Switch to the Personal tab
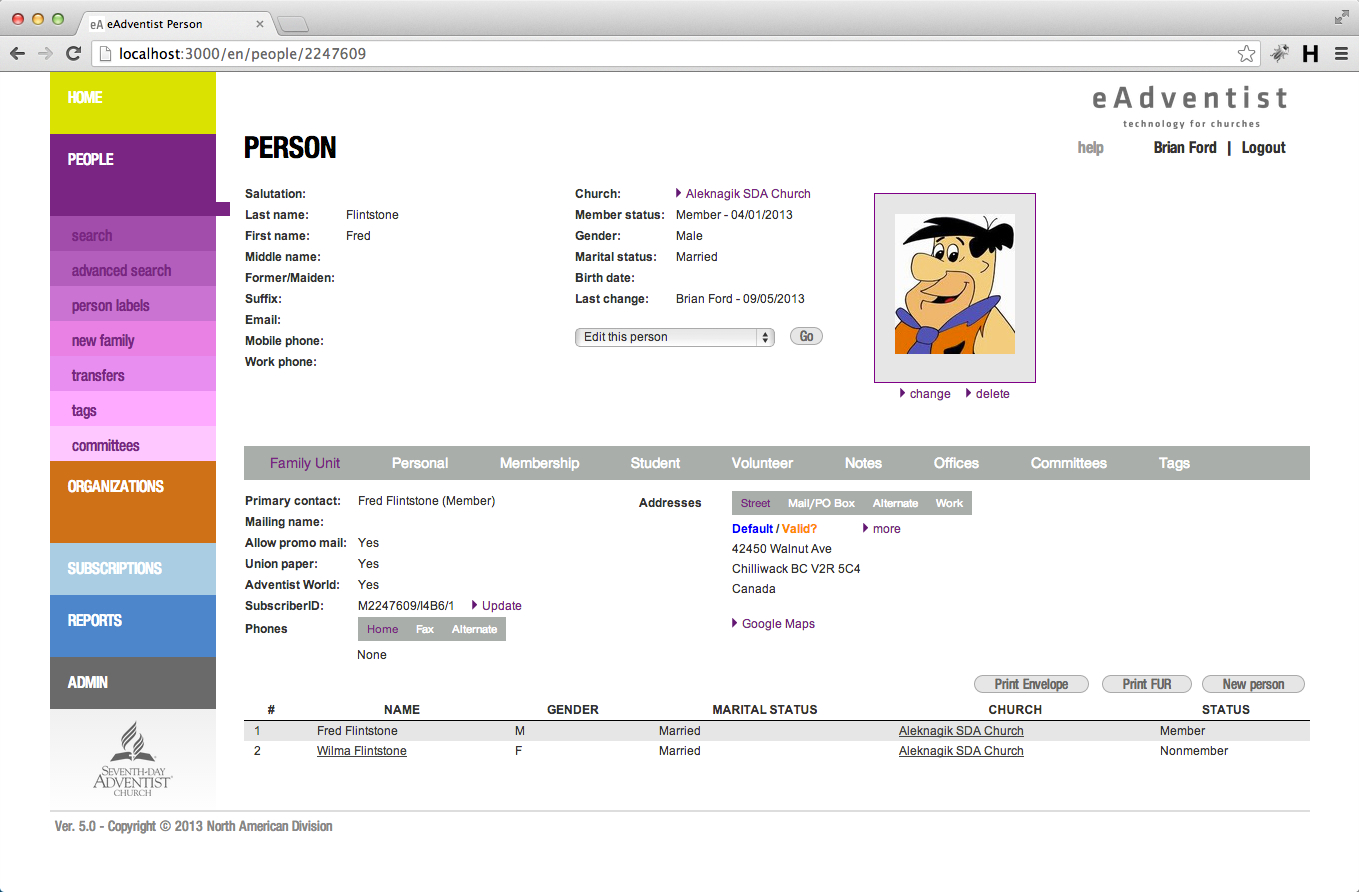The image size is (1359, 892). tap(420, 463)
